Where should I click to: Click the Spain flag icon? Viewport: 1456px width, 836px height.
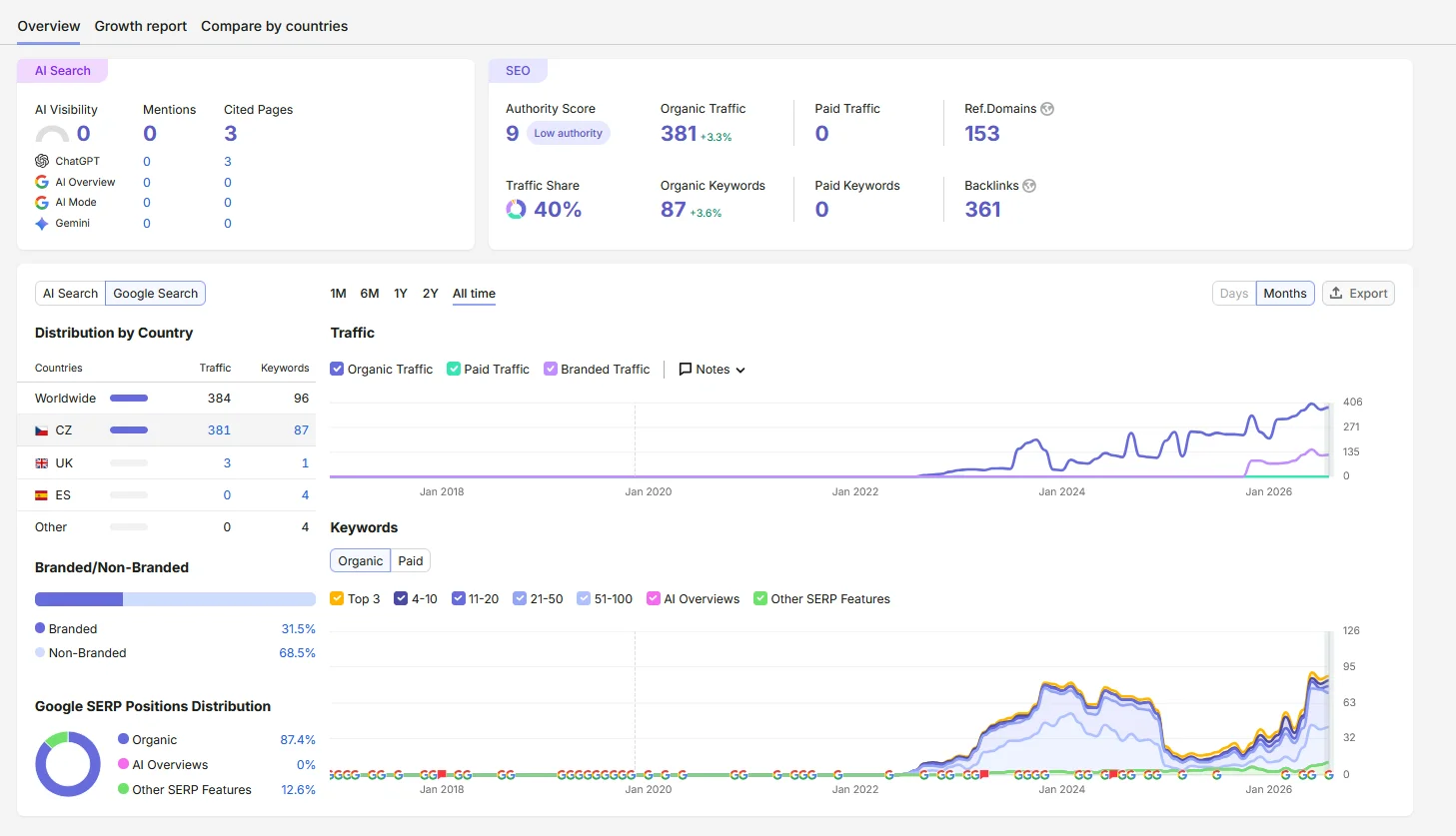pyautogui.click(x=42, y=495)
